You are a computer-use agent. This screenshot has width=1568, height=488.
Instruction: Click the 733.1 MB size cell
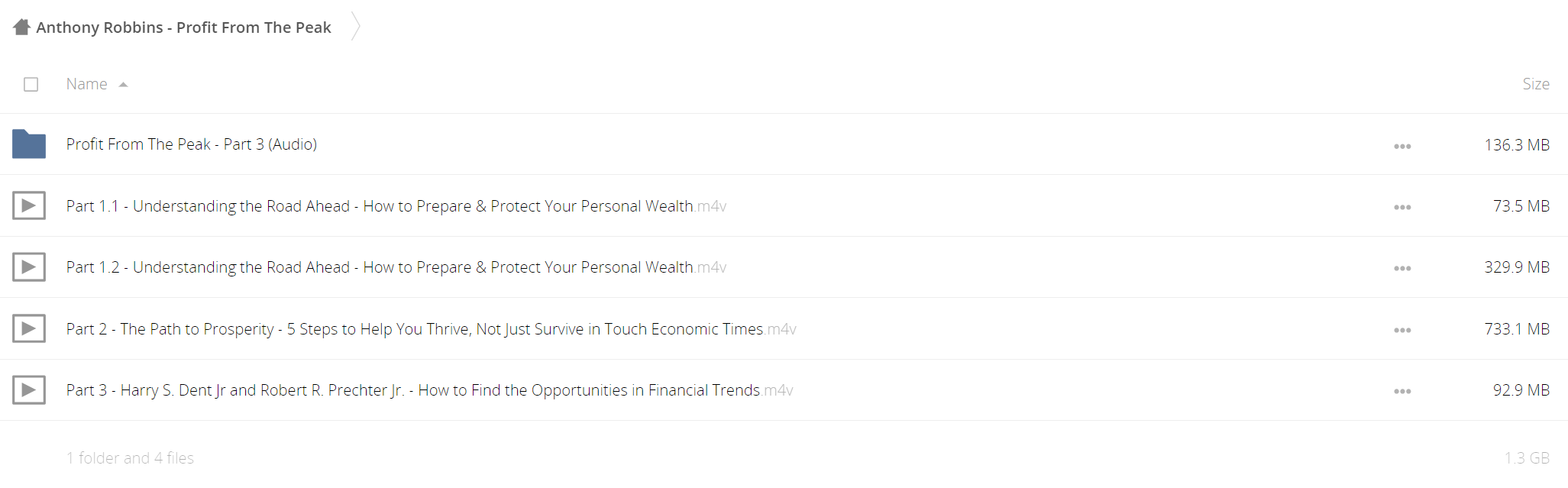click(1517, 328)
